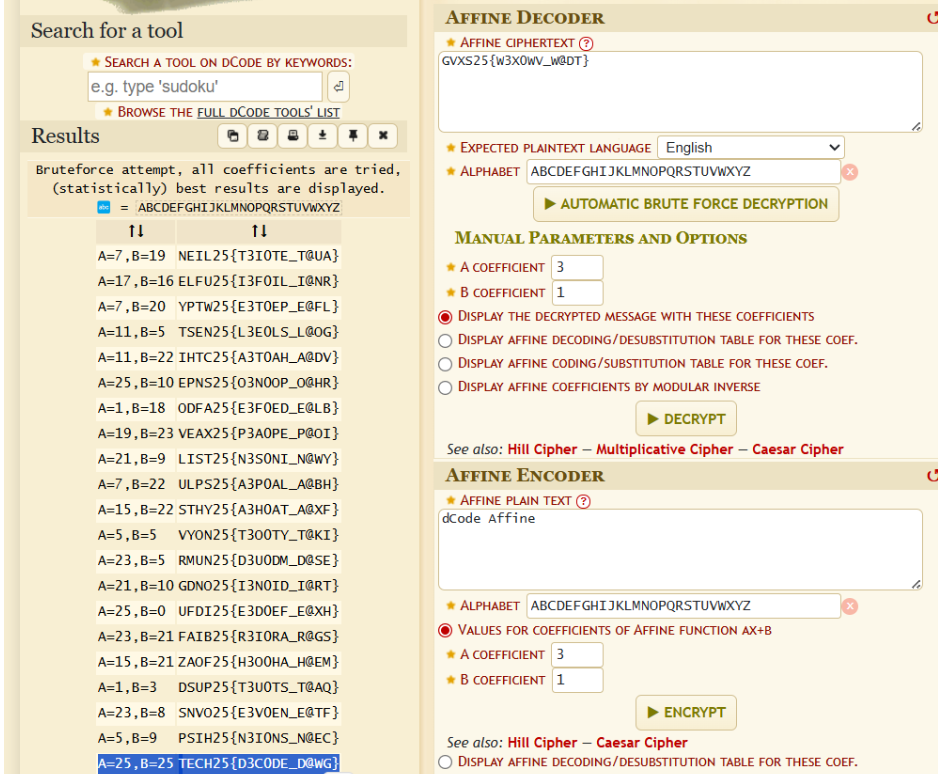Click result VYON25{T3O0TY_T@KI}
Viewport: 938px width, 774px height.
tap(258, 535)
